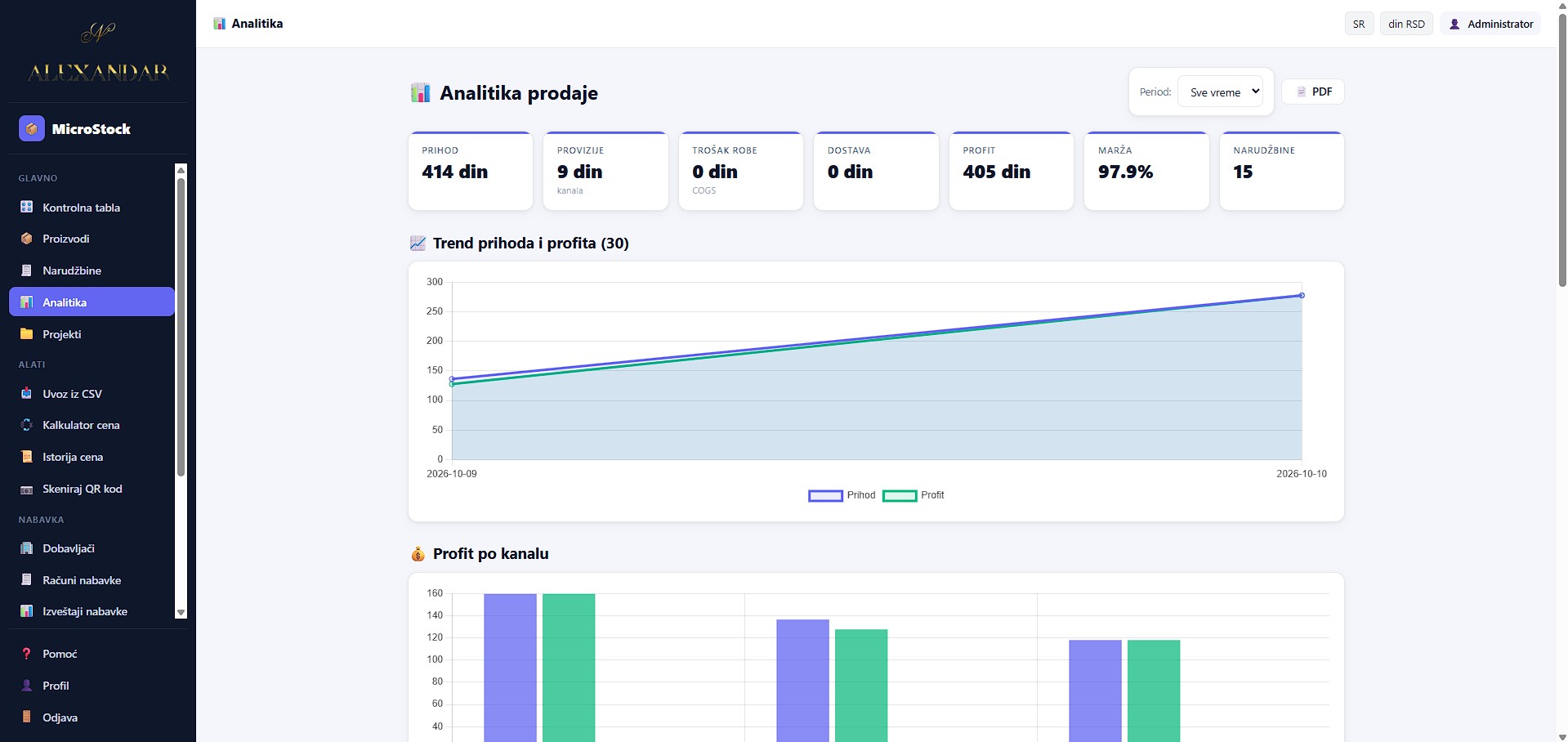Viewport: 1568px width, 742px height.
Task: Open the Kontrolna tabla menu item
Action: [x=92, y=208]
